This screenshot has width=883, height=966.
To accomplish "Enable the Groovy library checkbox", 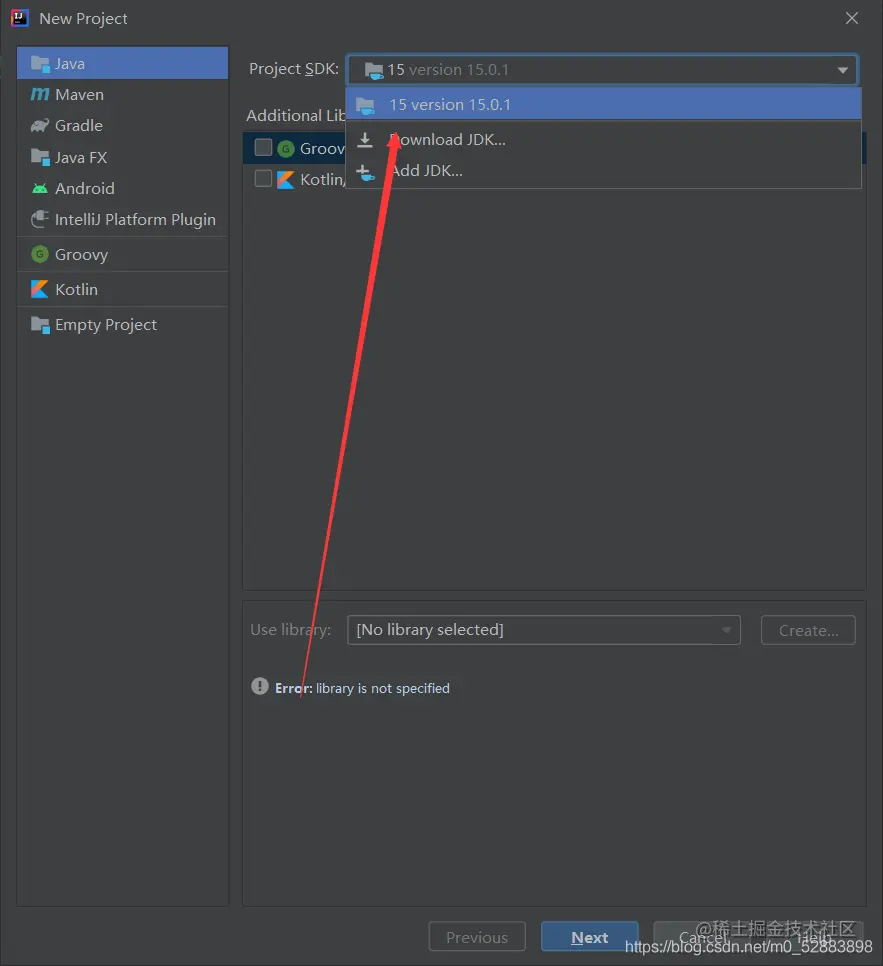I will point(263,147).
